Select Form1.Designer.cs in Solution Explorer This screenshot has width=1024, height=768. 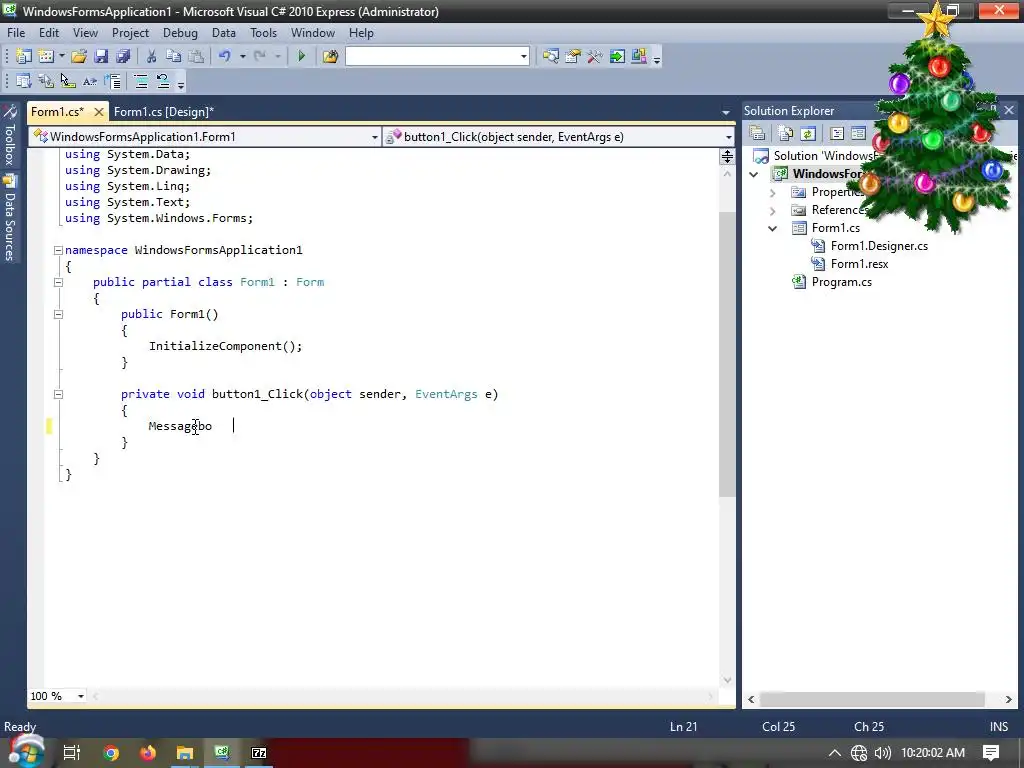coord(879,246)
